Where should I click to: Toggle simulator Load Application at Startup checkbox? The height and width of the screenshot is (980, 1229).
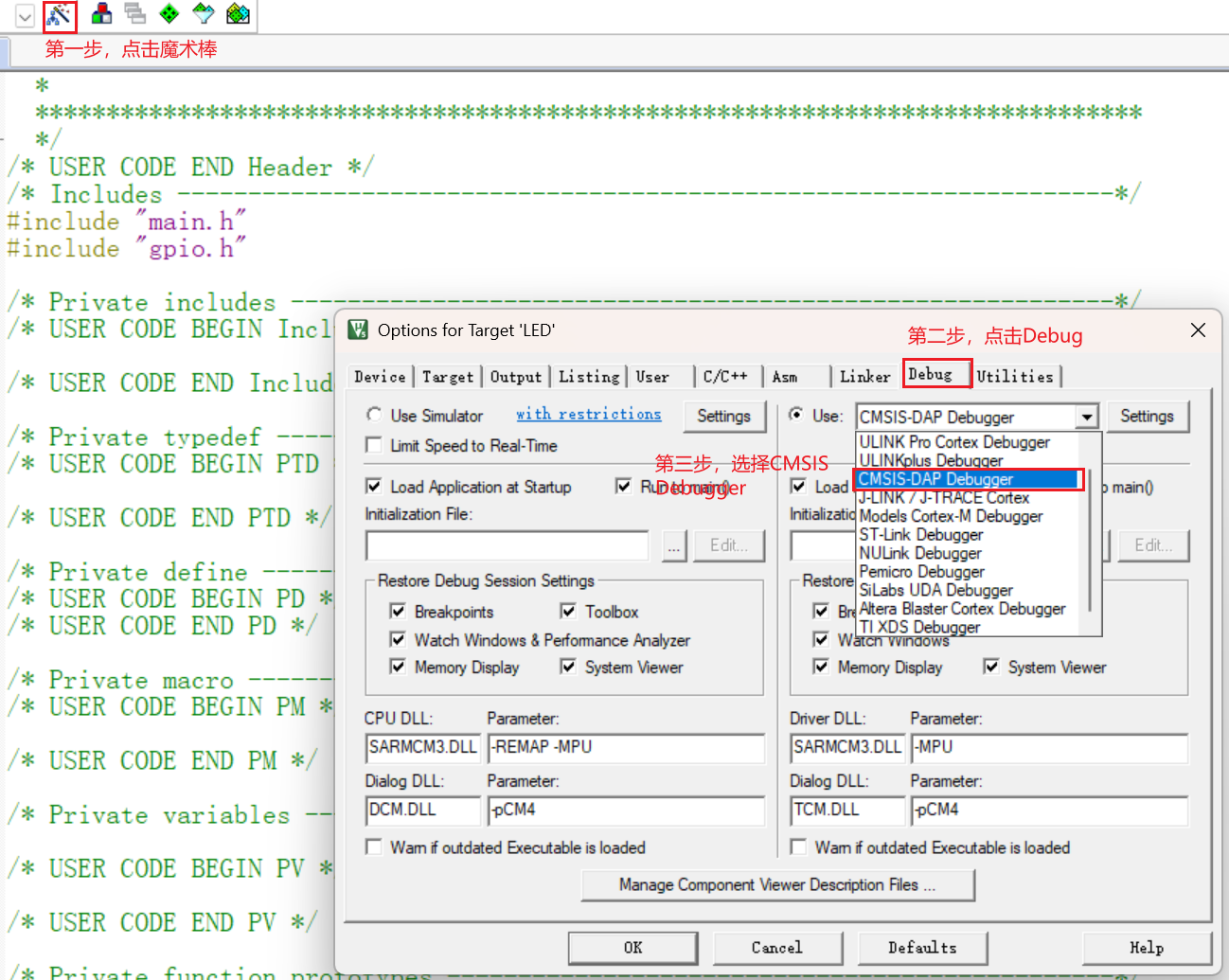tap(374, 487)
